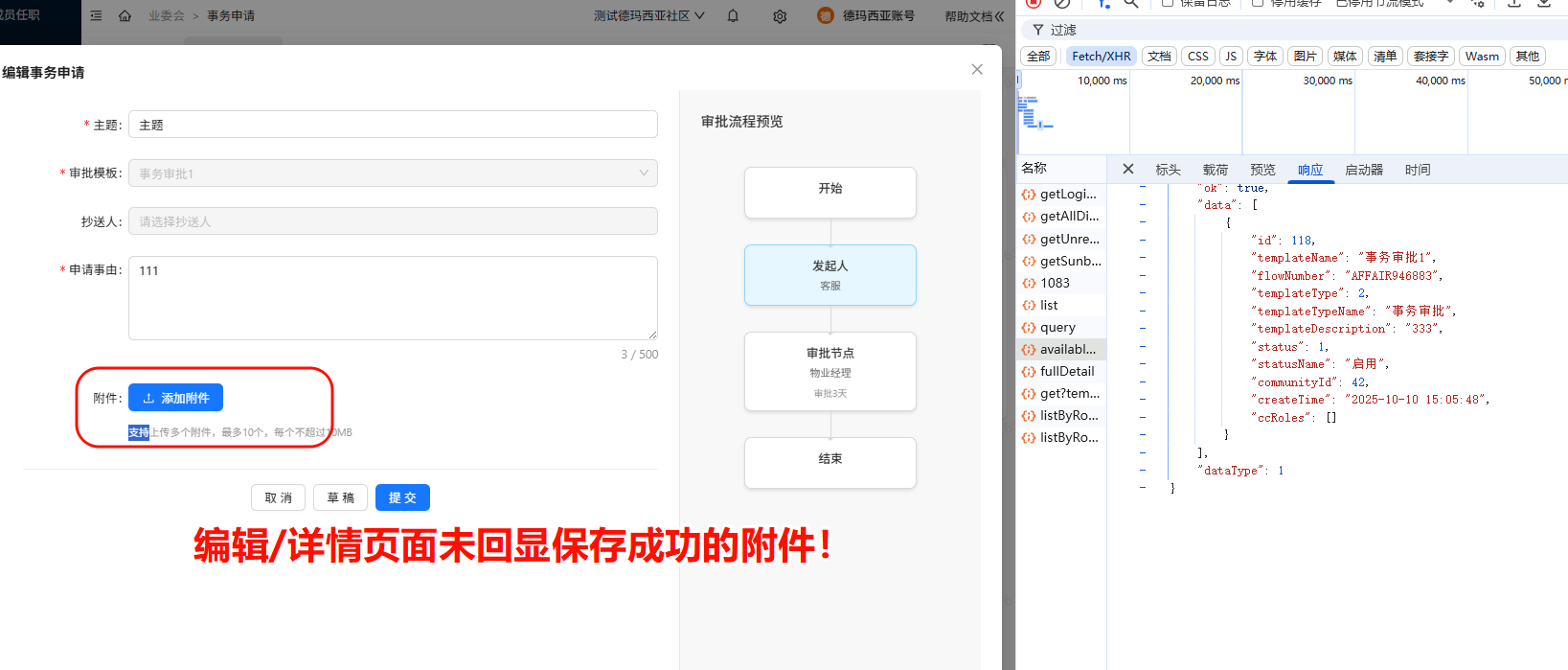
Task: Click the 添加附件 upload button
Action: (x=175, y=398)
